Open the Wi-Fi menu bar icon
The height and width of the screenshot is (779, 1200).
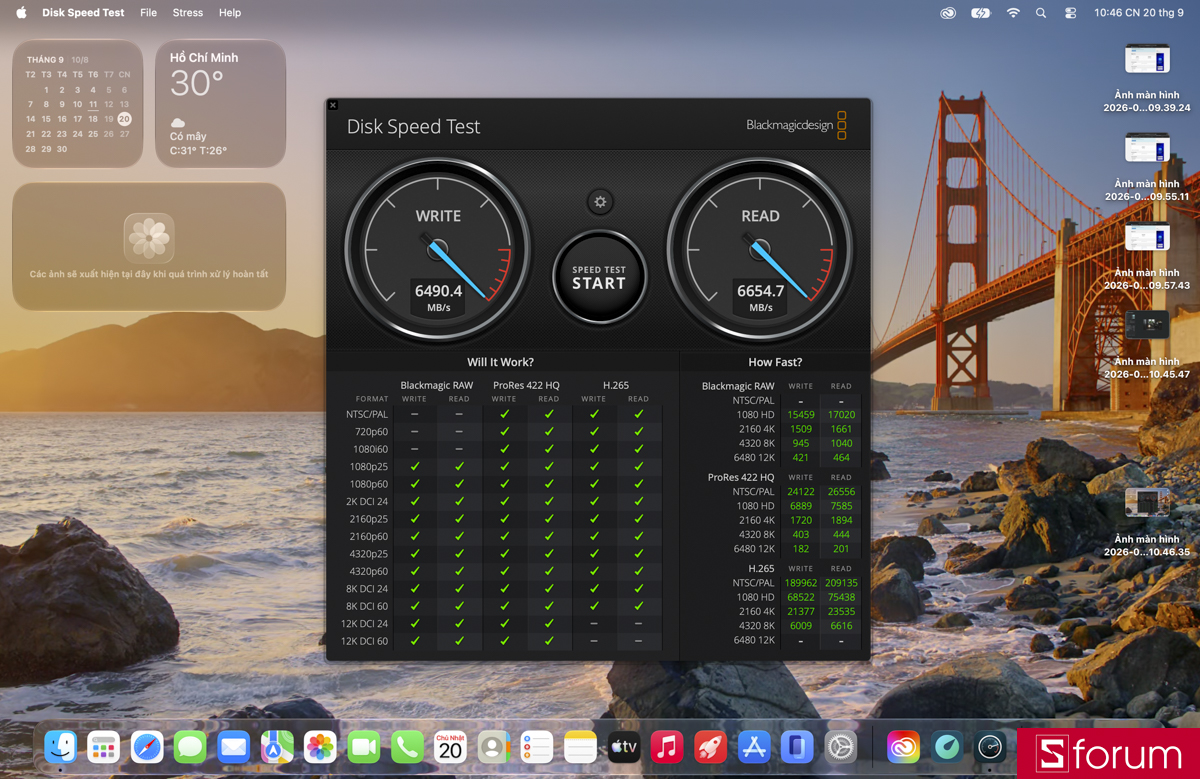tap(1013, 13)
